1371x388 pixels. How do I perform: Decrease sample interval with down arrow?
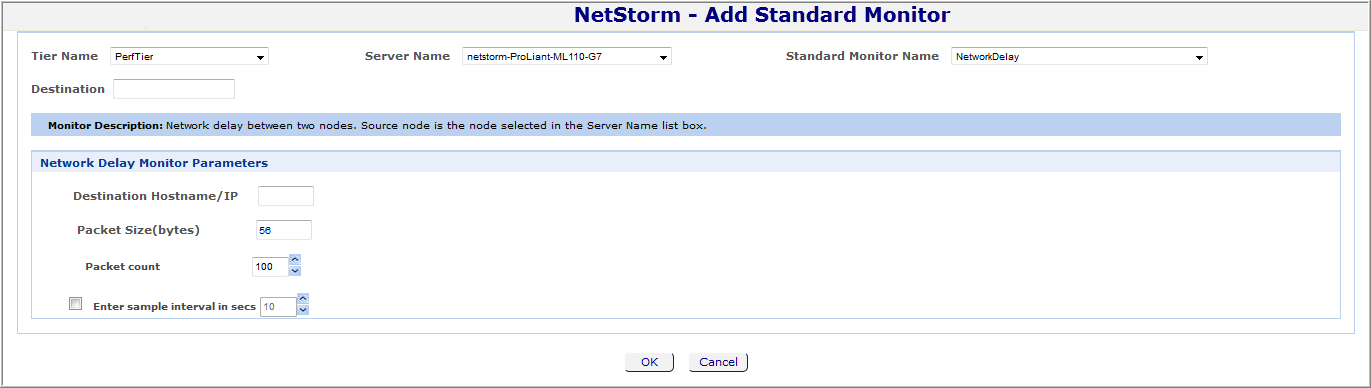pos(303,310)
